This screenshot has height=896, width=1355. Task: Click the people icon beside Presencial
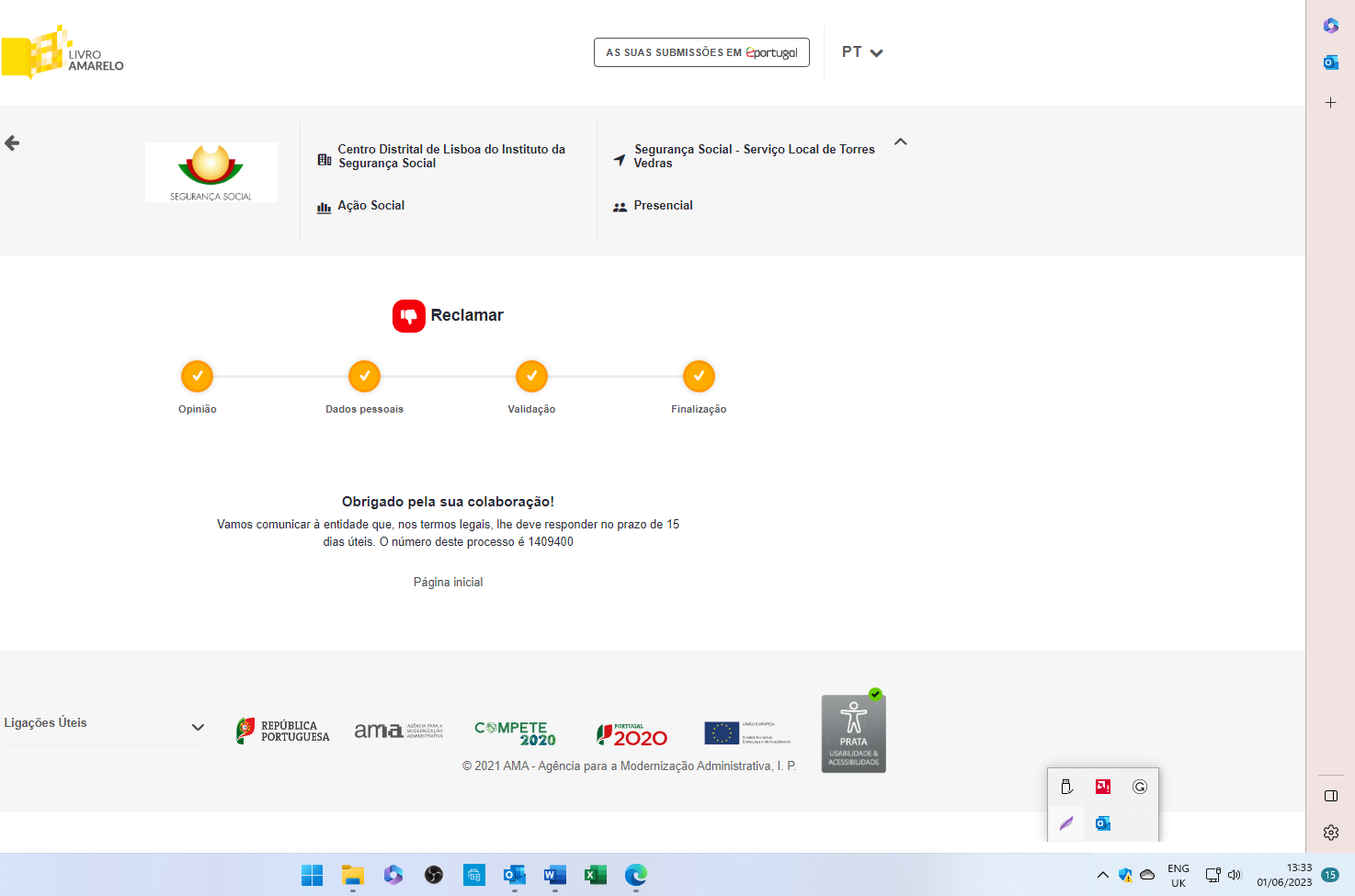(x=620, y=208)
